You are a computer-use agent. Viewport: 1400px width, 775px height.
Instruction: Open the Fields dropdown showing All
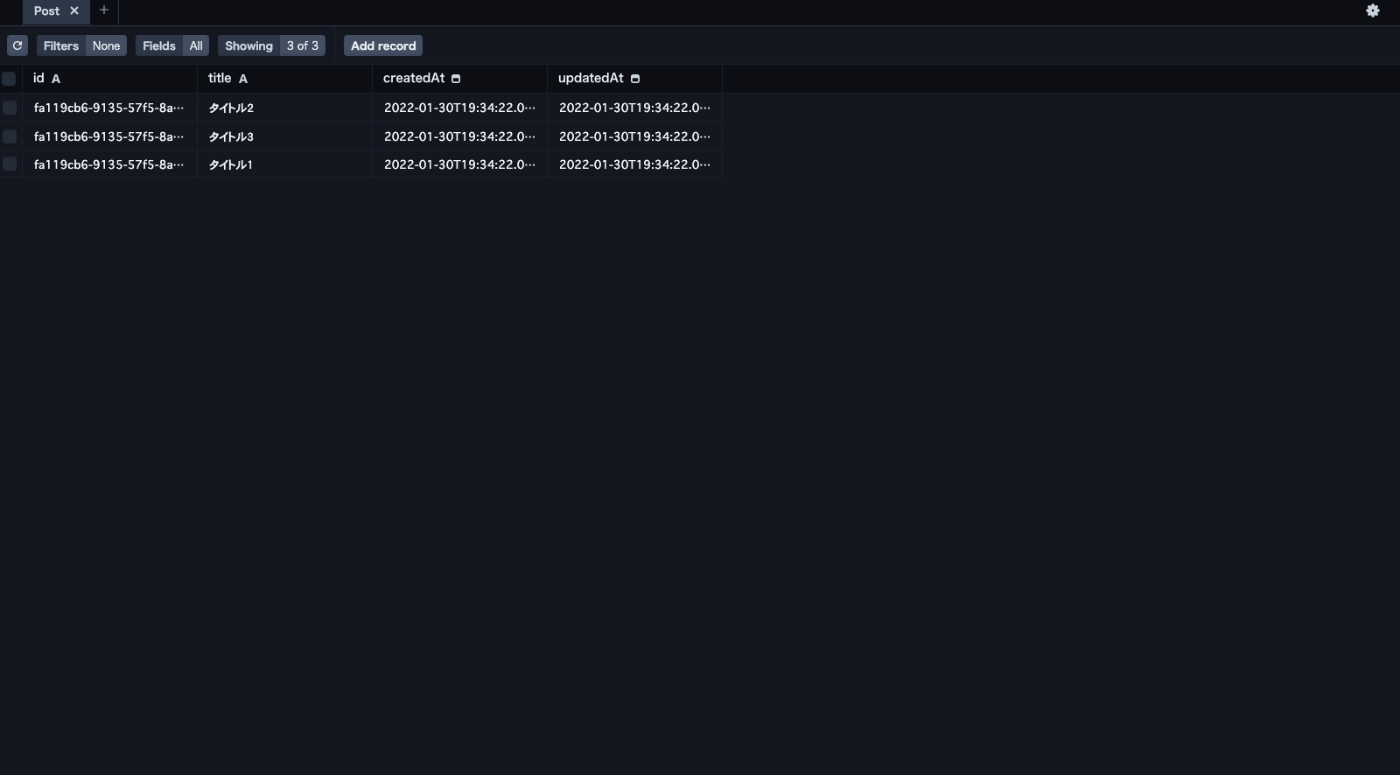tap(172, 46)
